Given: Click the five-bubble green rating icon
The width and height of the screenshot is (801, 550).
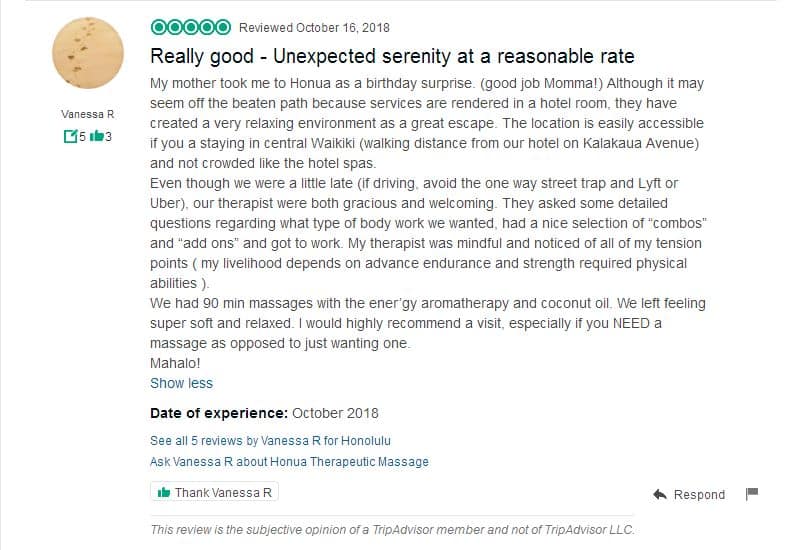Looking at the screenshot, I should click(190, 27).
